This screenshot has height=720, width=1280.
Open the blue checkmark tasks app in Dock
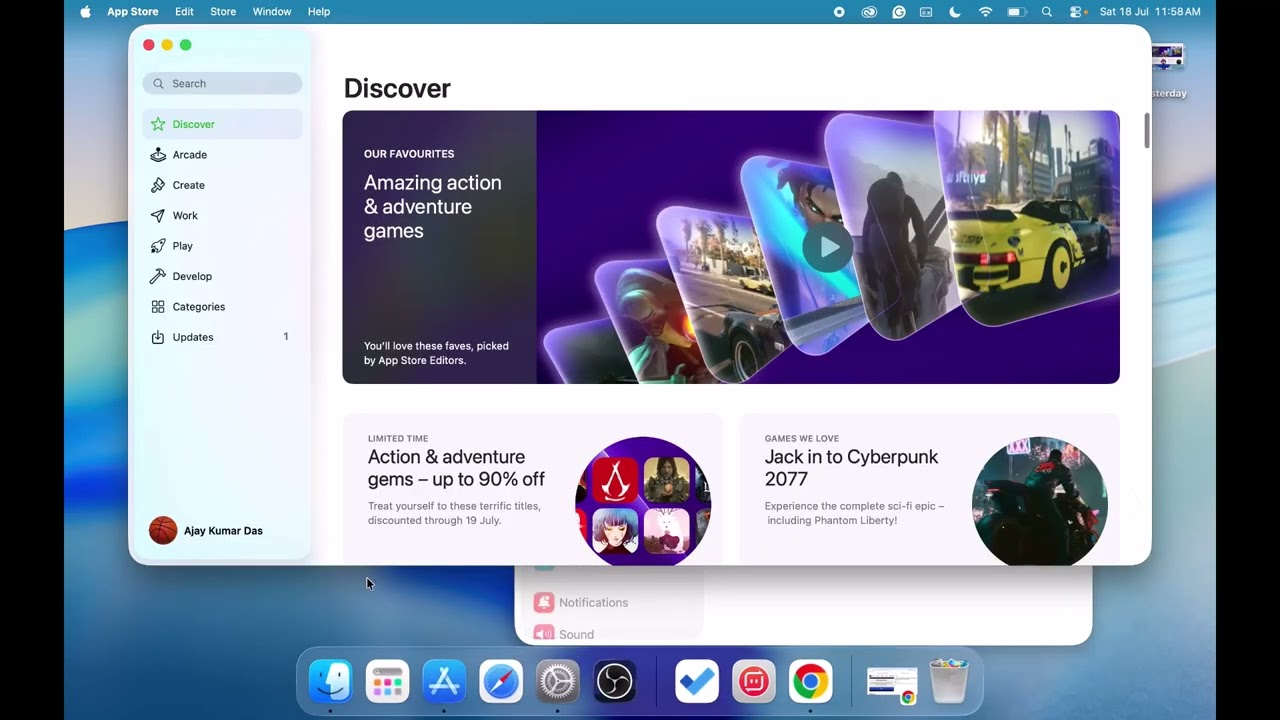coord(697,682)
